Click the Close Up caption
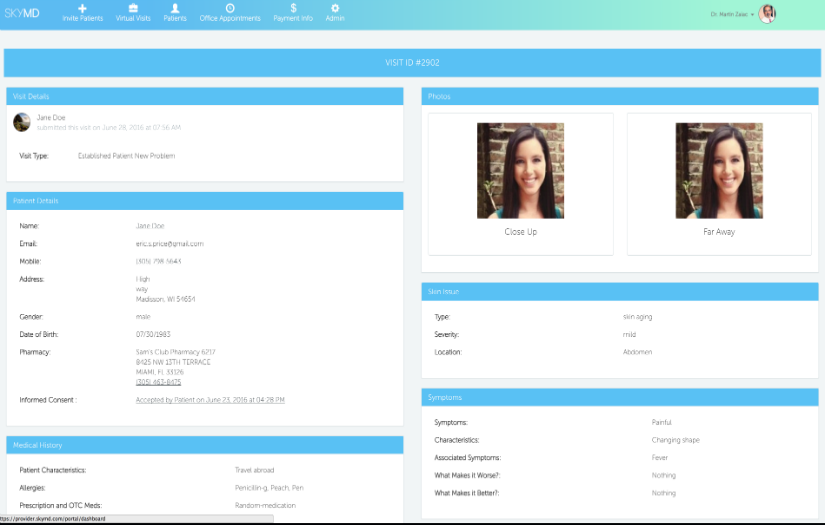The height and width of the screenshot is (525, 825). point(520,232)
